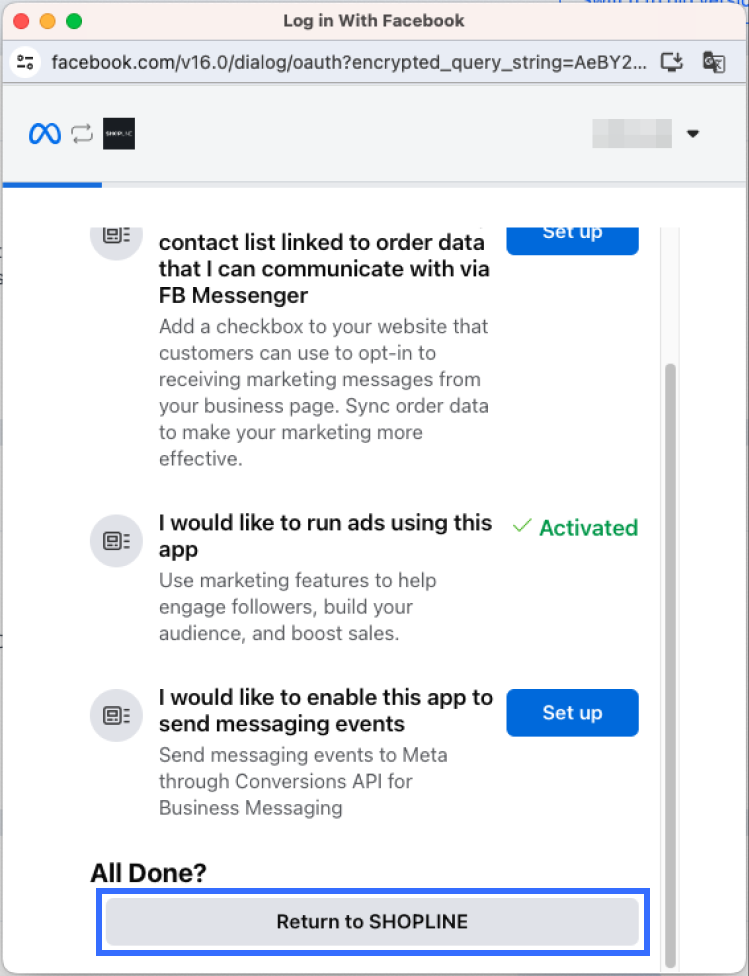Click the vertical scrollbar in the dialog

670,600
